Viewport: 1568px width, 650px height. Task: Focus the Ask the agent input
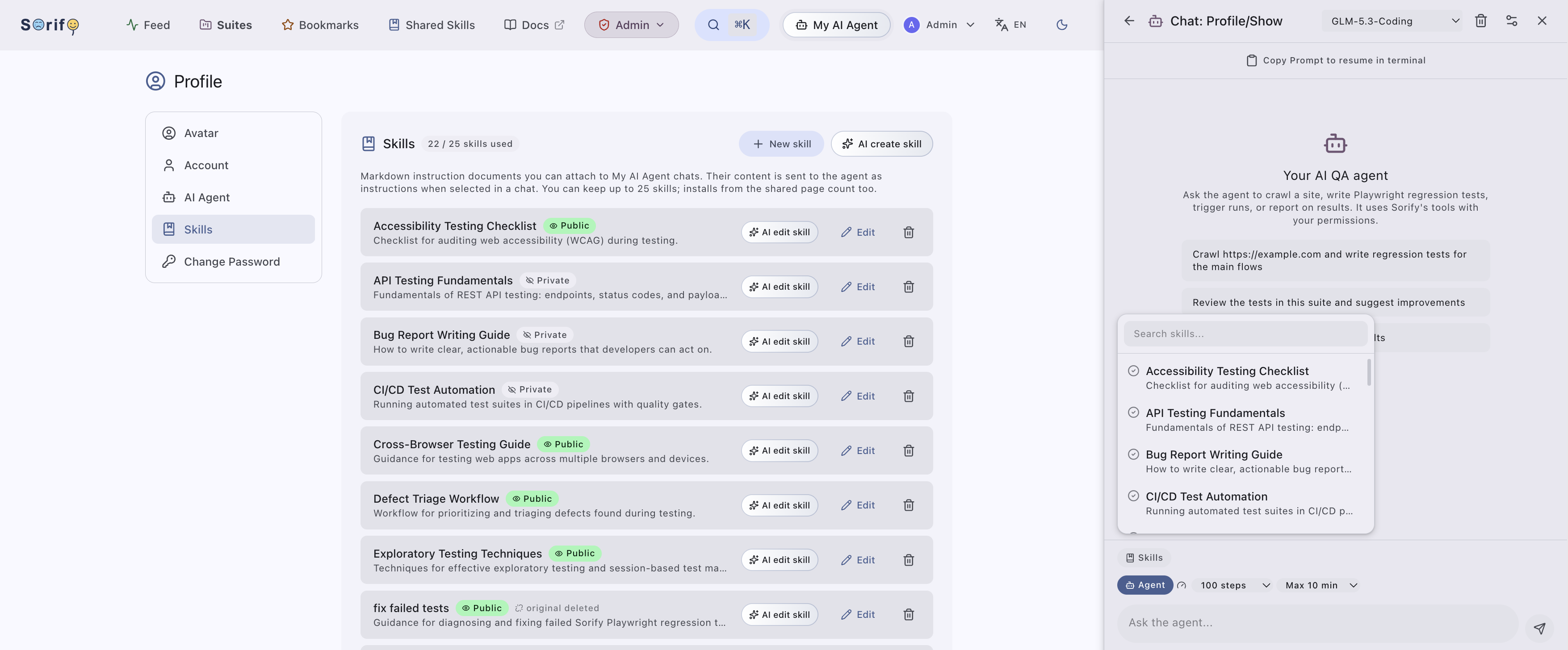1317,623
